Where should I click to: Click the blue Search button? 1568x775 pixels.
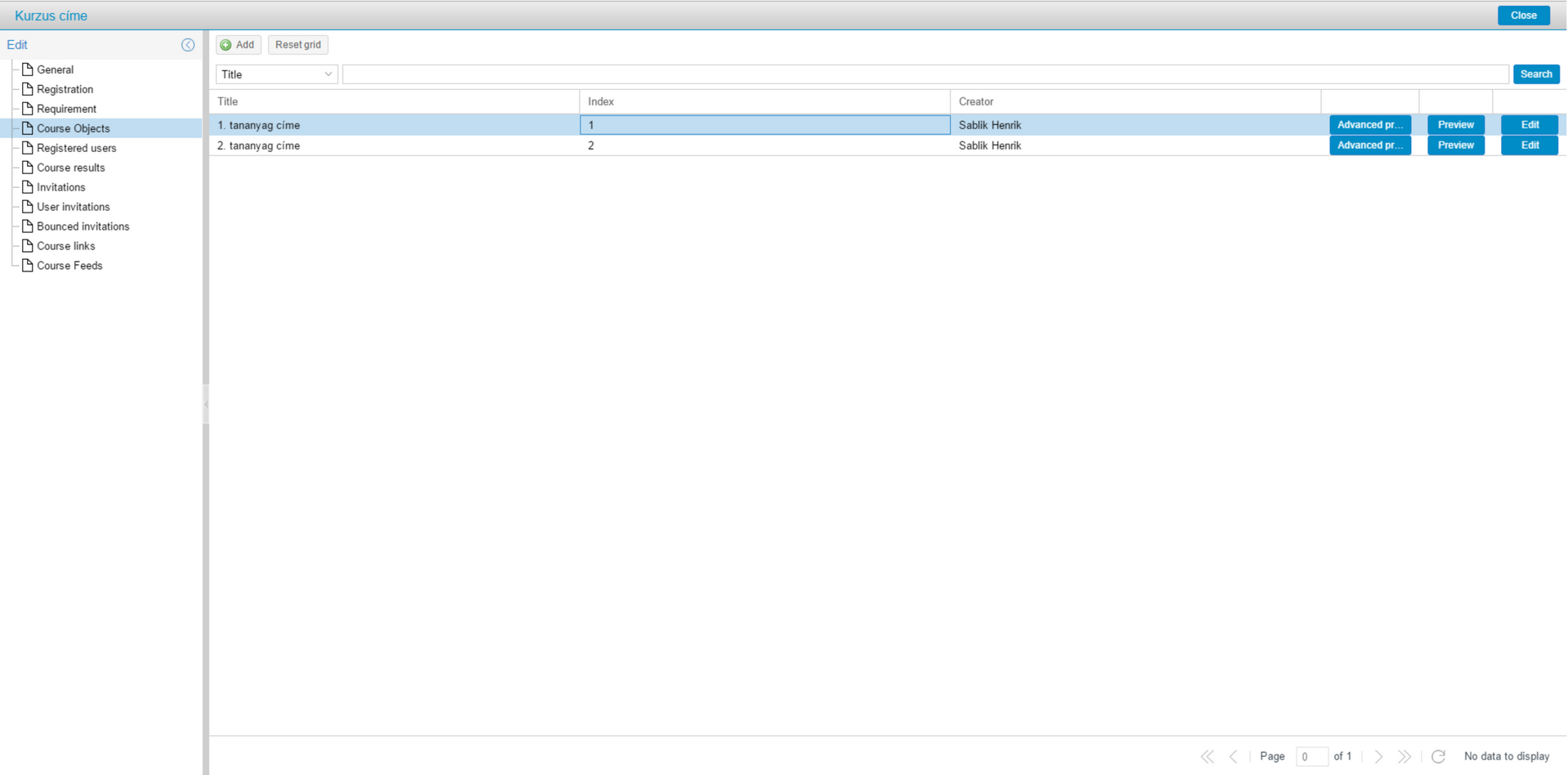coord(1535,74)
